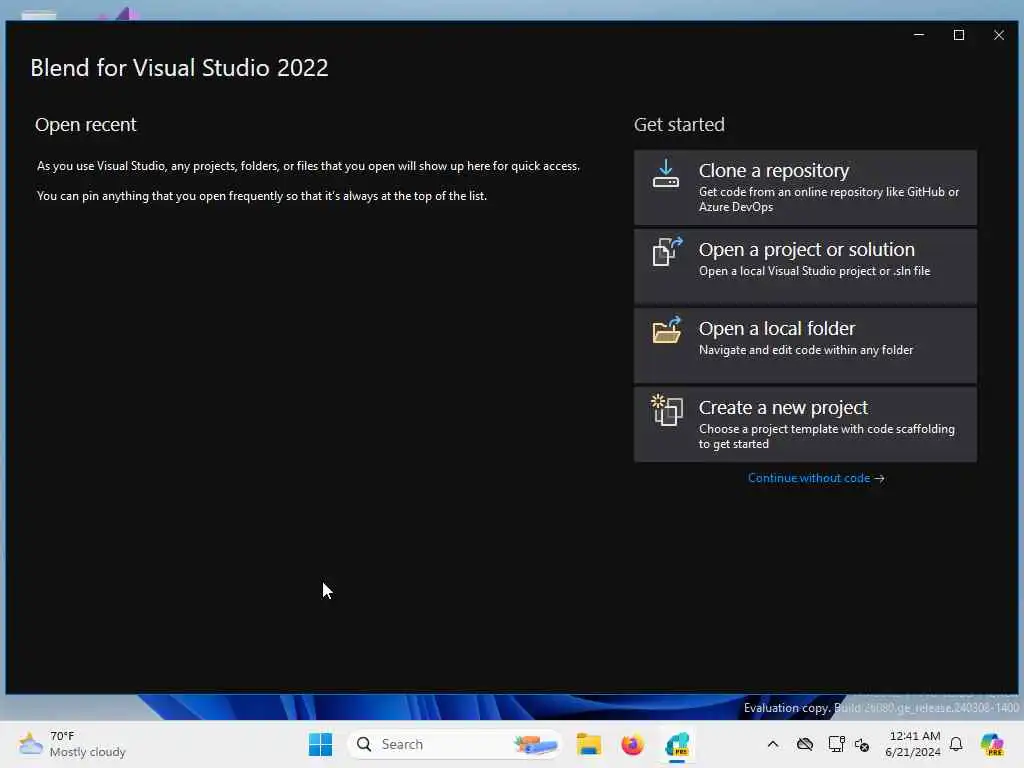The width and height of the screenshot is (1024, 768).
Task: Click the 'Choose a project template' description text
Action: (x=827, y=436)
